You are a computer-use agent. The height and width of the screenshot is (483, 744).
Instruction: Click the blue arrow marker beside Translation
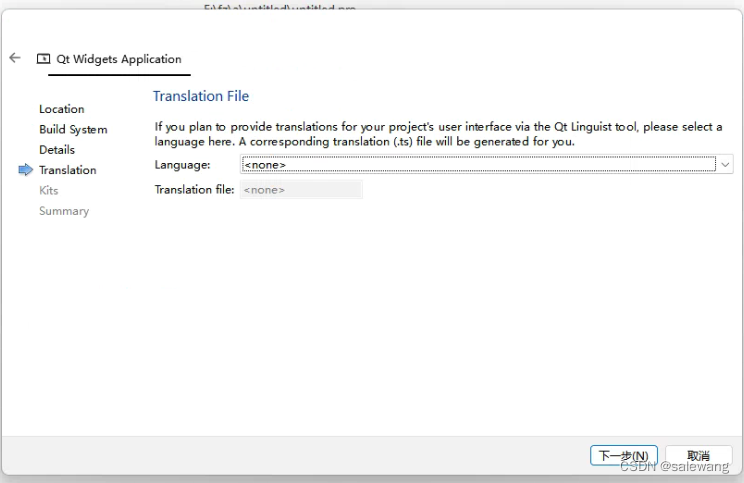click(26, 170)
